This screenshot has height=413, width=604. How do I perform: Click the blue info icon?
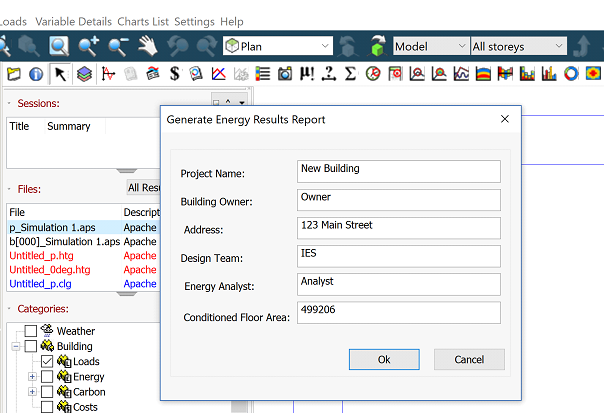36,73
